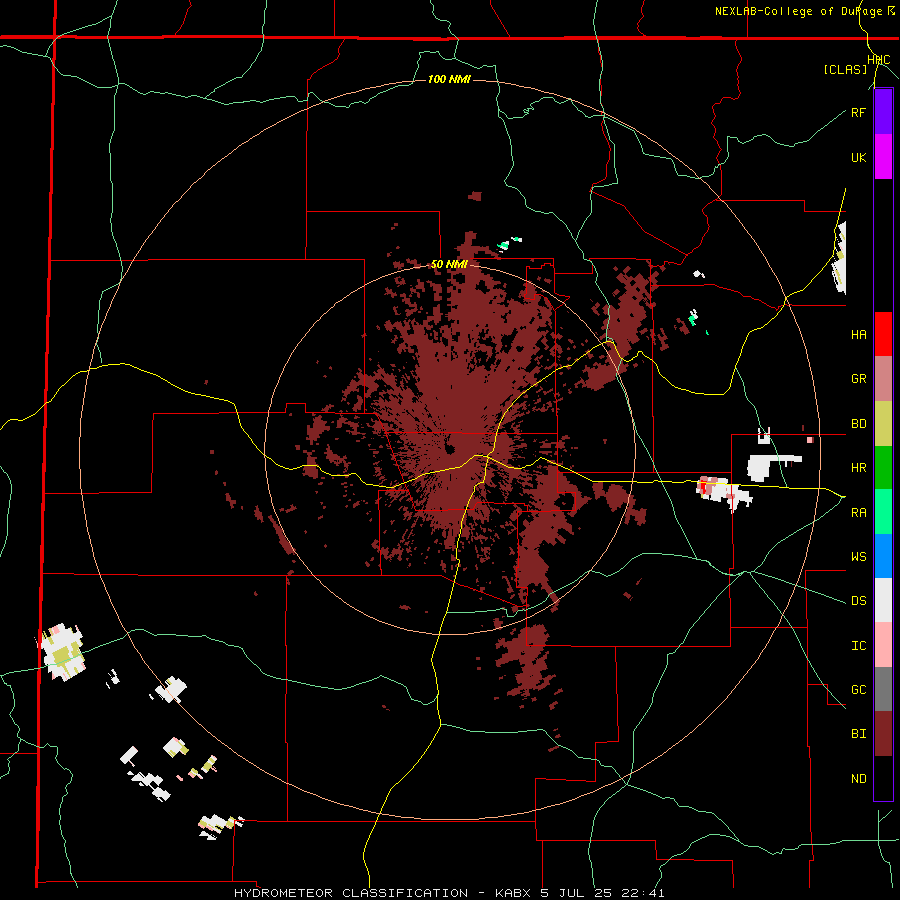Click the HA legend label
The image size is (900, 900).
point(858,335)
